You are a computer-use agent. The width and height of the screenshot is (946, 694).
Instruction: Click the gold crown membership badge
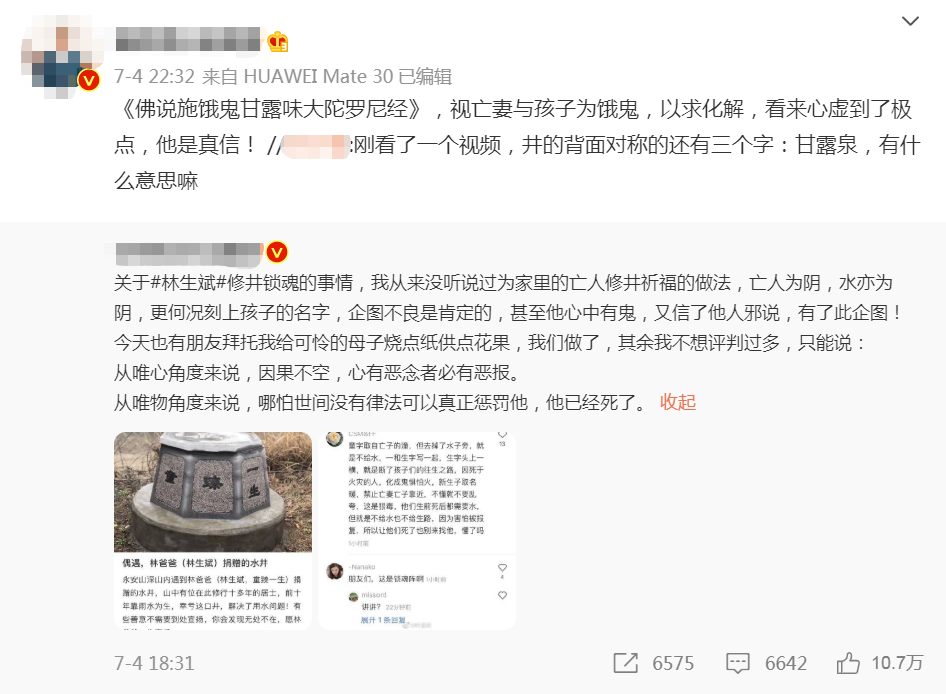[278, 42]
